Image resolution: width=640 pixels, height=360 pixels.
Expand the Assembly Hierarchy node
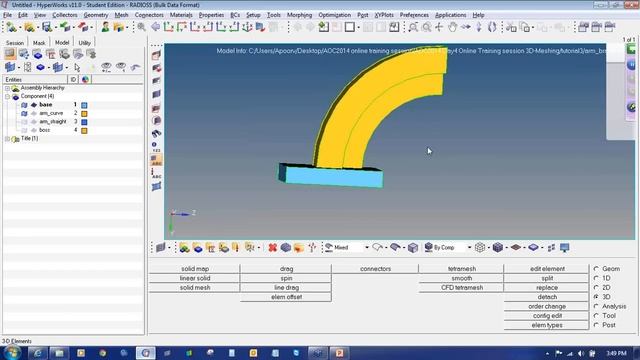[x=7, y=88]
